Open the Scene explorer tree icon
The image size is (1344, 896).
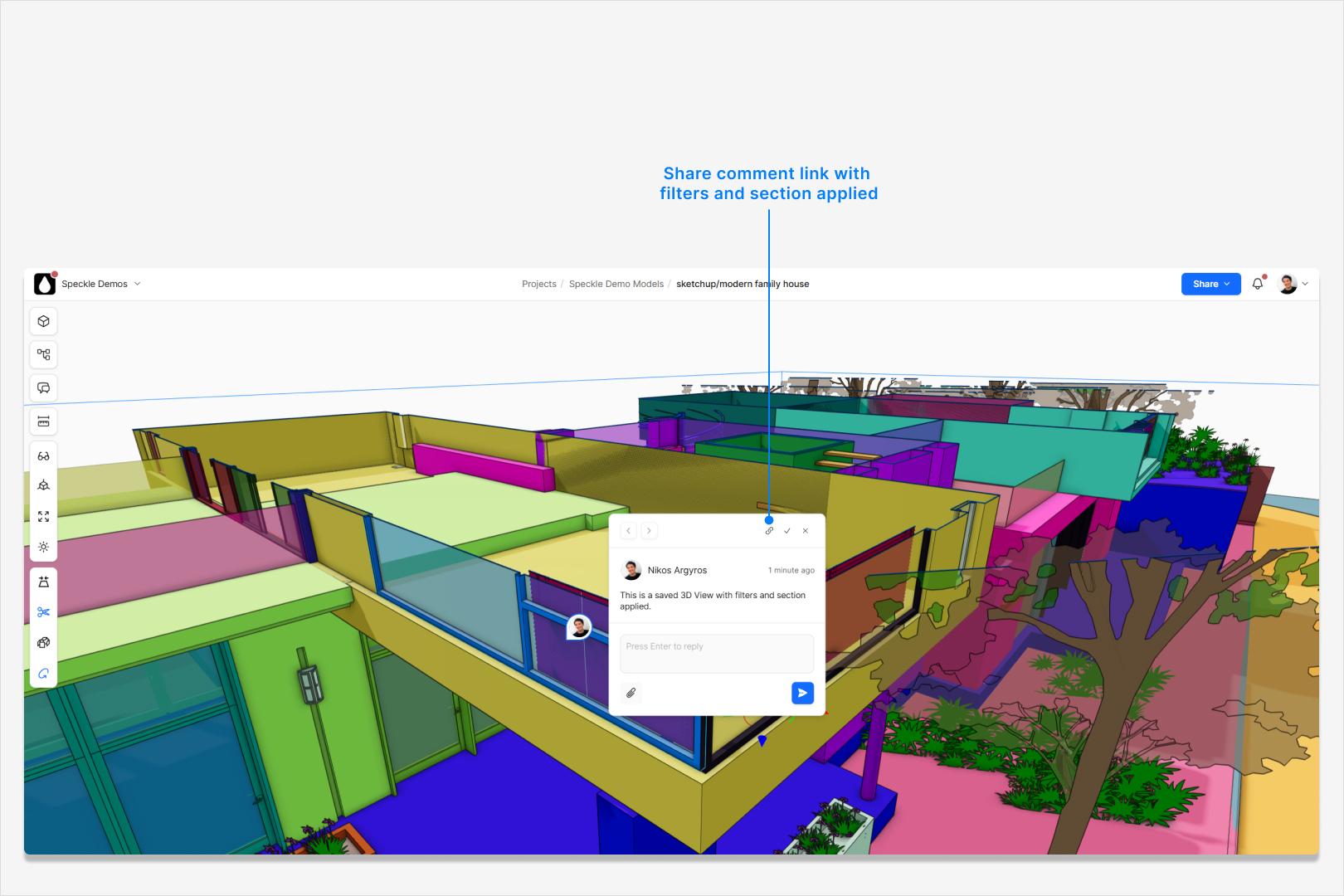[x=44, y=355]
